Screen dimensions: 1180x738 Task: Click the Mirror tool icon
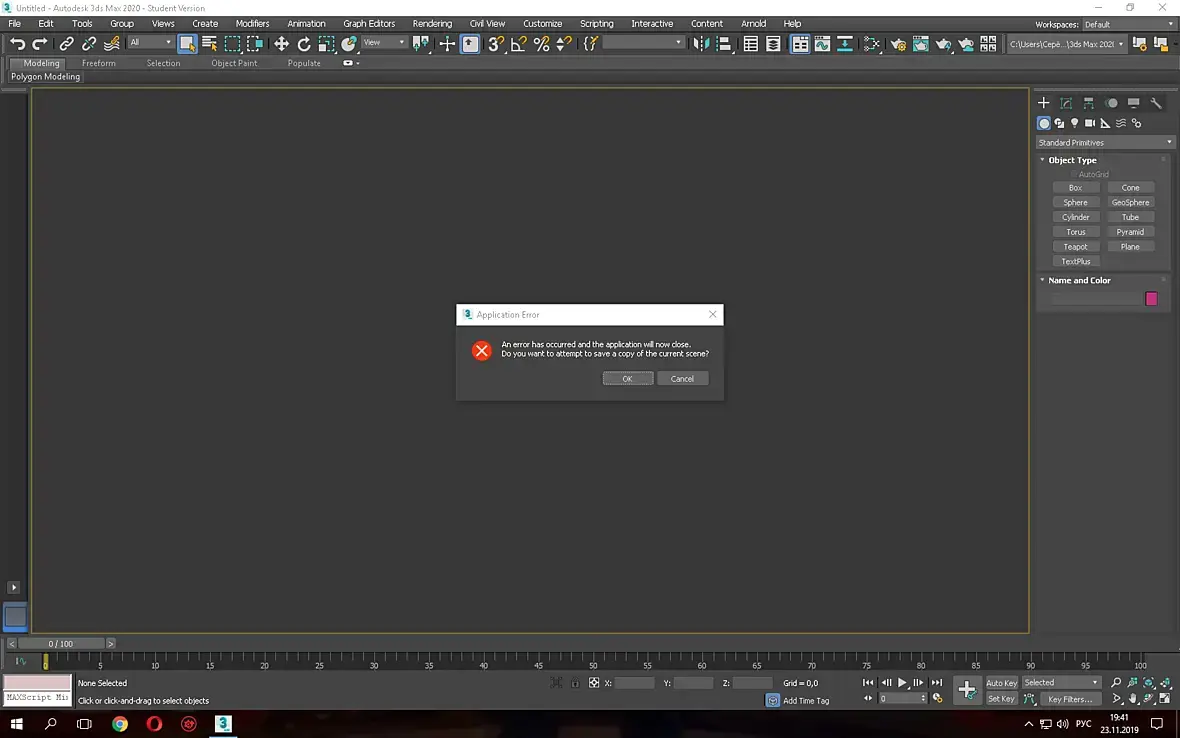(x=701, y=44)
